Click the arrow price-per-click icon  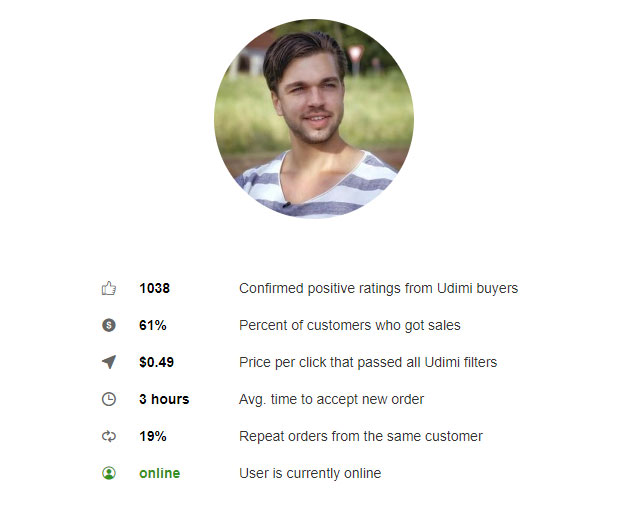[x=109, y=362]
